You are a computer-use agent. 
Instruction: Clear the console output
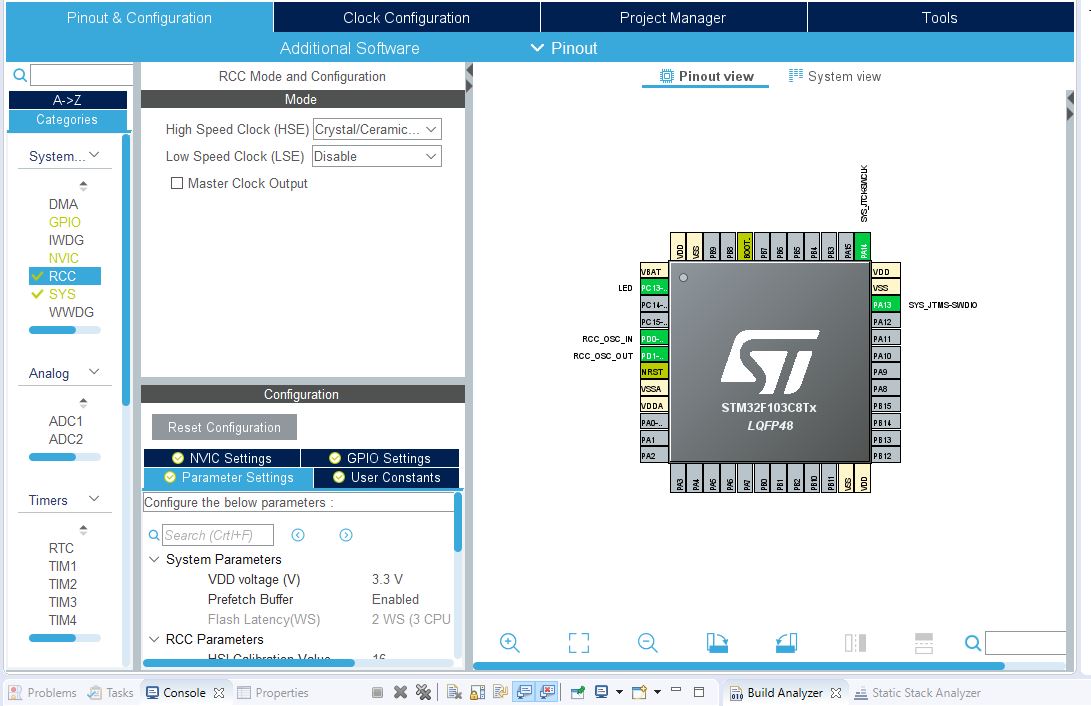[454, 692]
